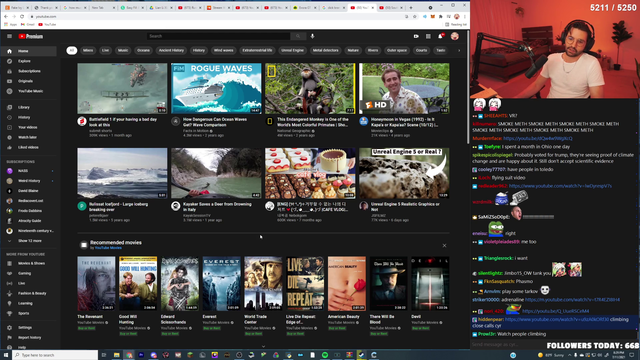Click the YouTube Premium logo
640x360 pixels.
pos(31,36)
